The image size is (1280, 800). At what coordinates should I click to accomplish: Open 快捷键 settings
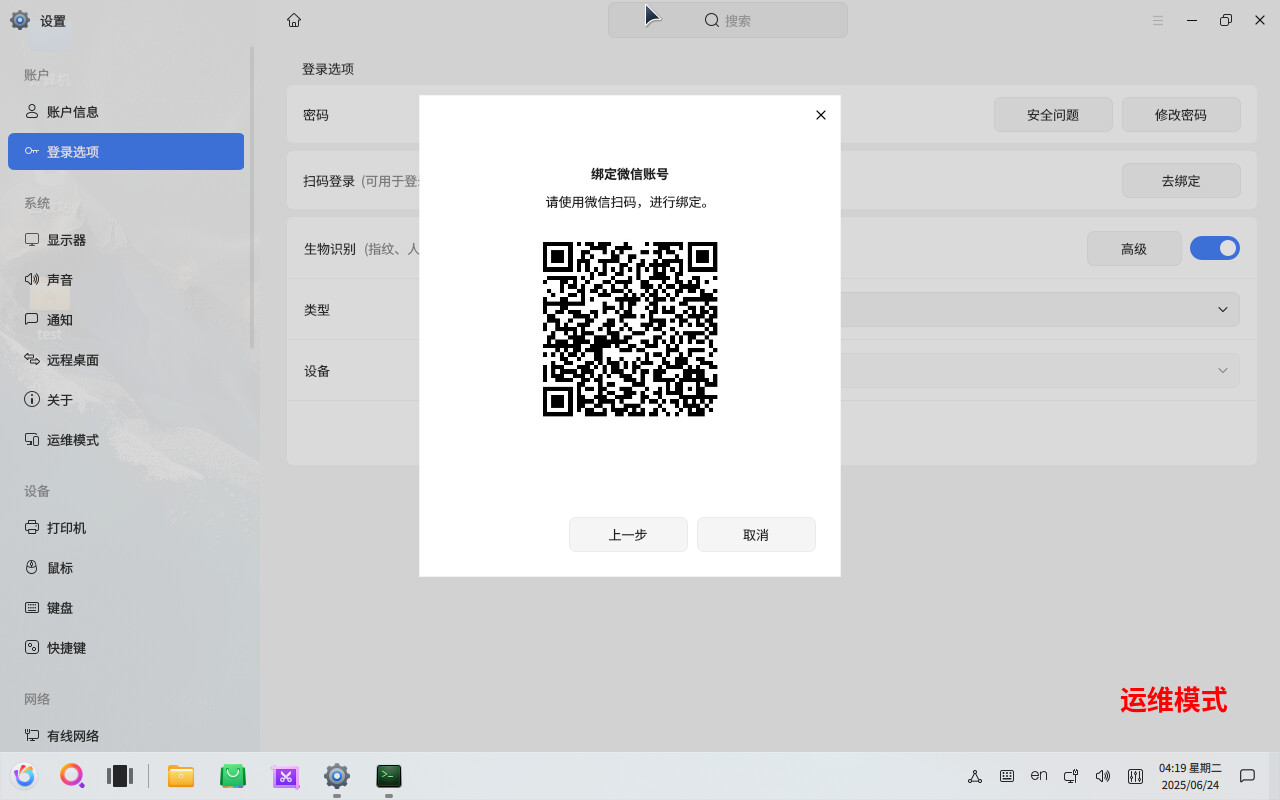[x=126, y=648]
